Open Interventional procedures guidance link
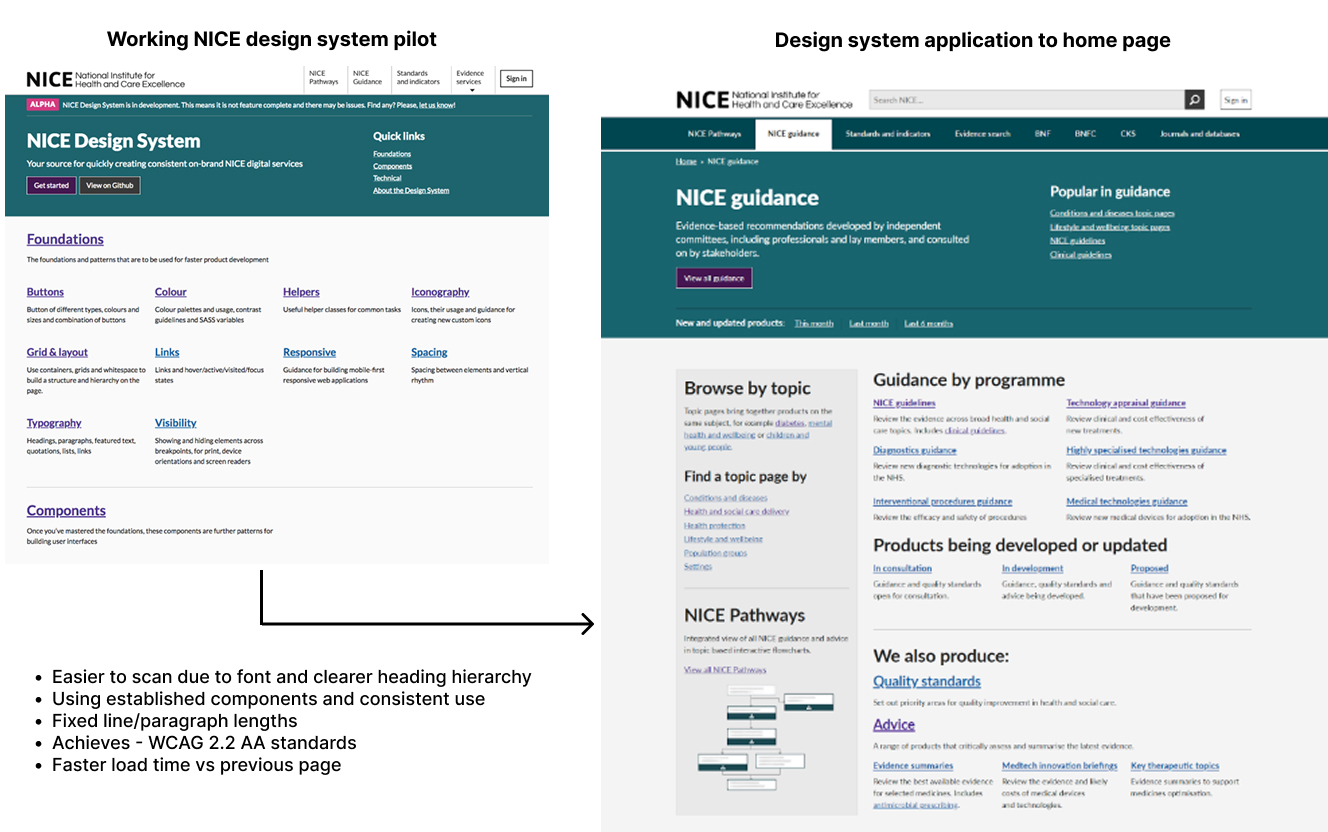Viewport: 1328px width, 832px height. [942, 502]
